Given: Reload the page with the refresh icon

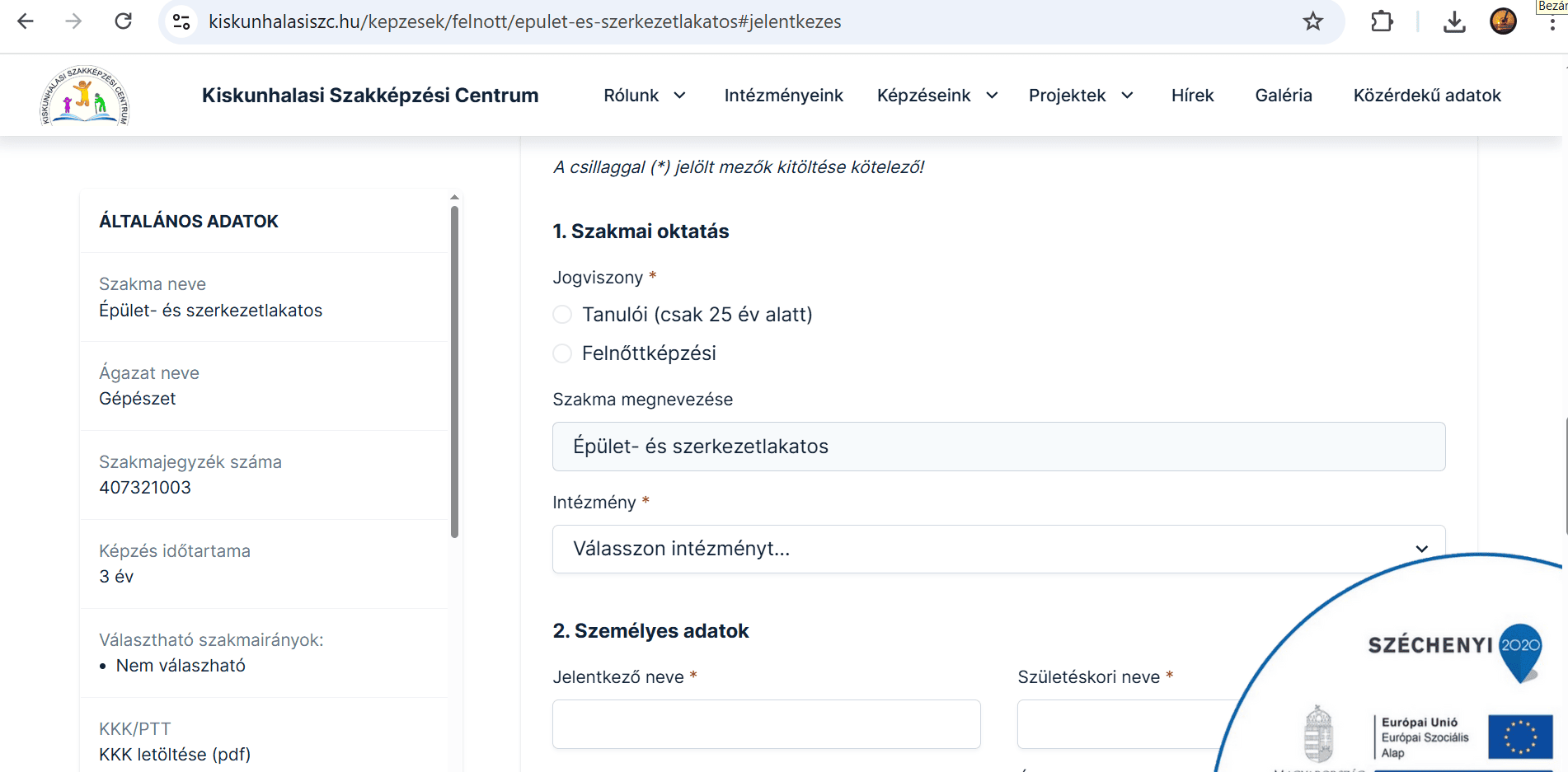Looking at the screenshot, I should (124, 21).
